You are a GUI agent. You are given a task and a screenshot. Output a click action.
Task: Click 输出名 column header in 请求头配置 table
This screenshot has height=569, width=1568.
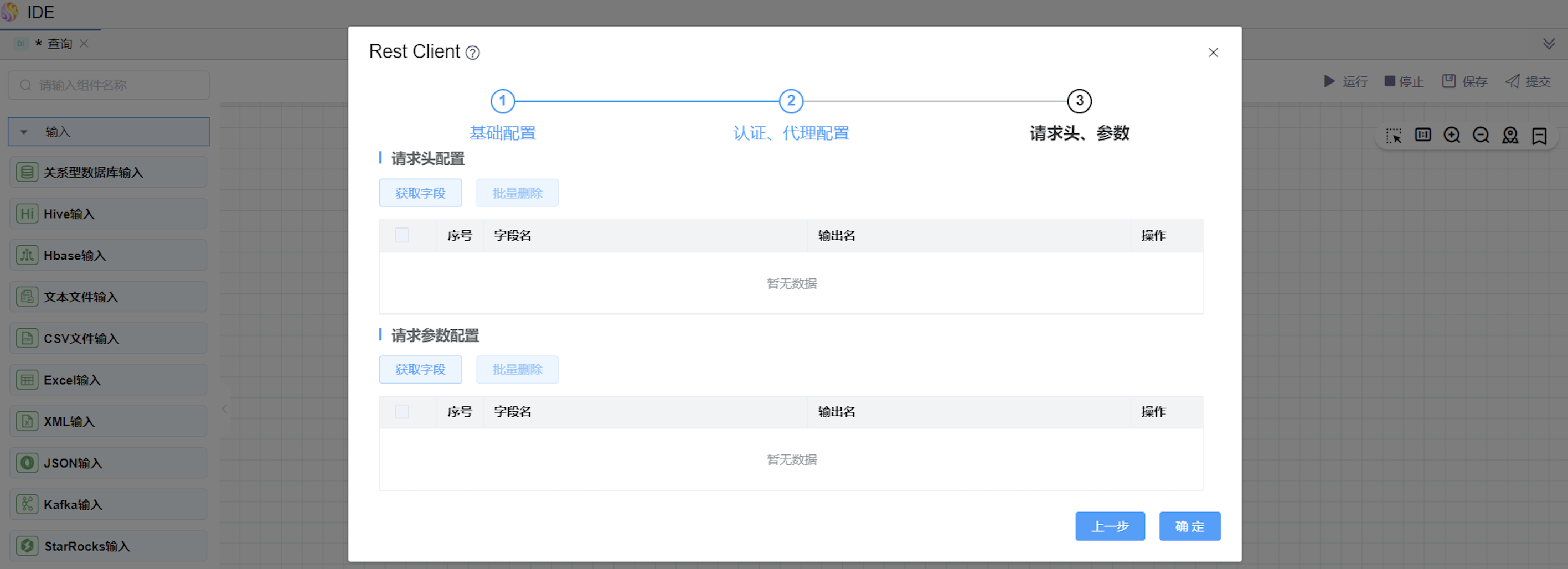(x=837, y=235)
